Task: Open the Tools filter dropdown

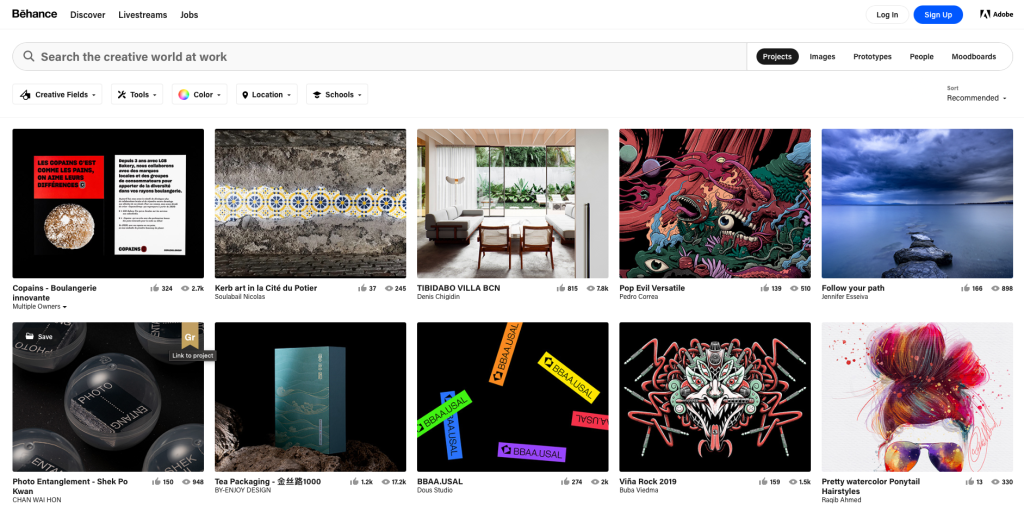Action: click(x=136, y=95)
